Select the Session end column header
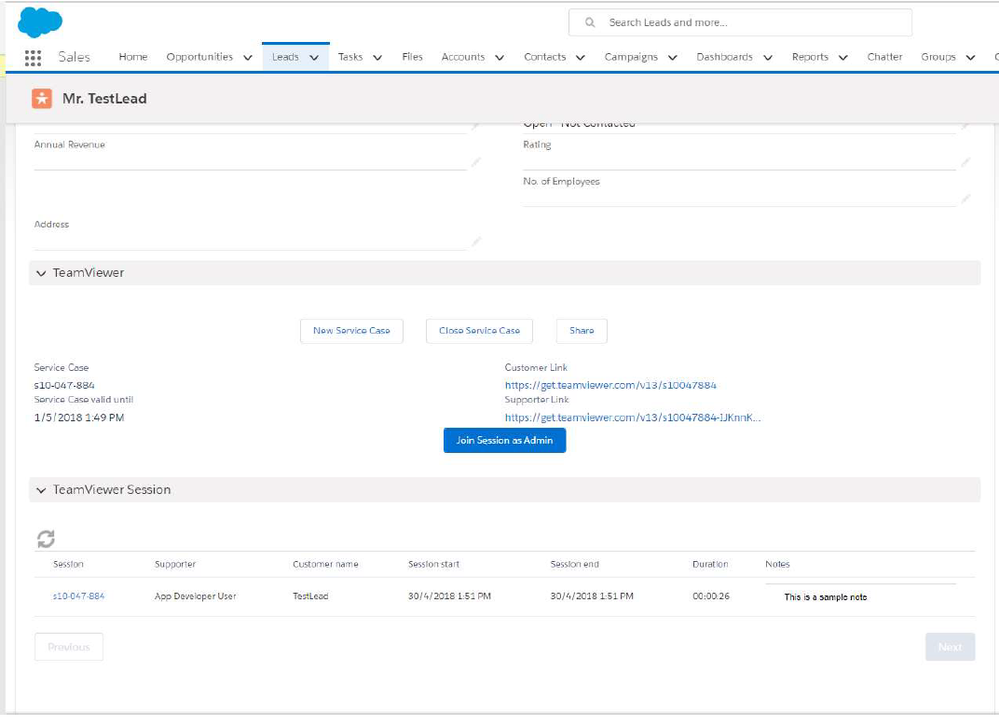This screenshot has height=717, width=999. click(x=575, y=564)
